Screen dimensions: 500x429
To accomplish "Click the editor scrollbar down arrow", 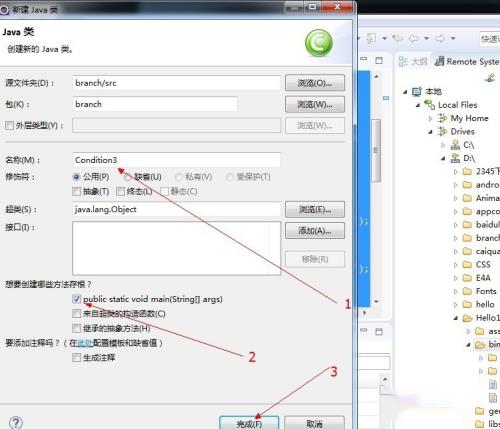I will click(376, 301).
